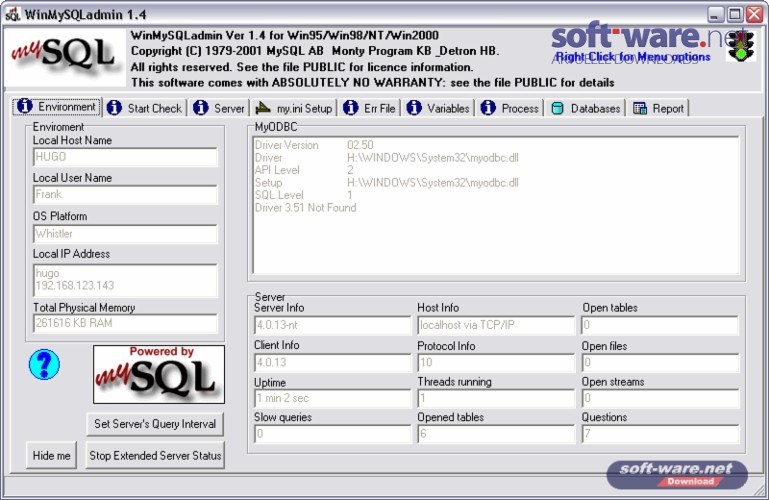Open the Start Check tab
Image resolution: width=769 pixels, height=500 pixels.
(x=145, y=108)
